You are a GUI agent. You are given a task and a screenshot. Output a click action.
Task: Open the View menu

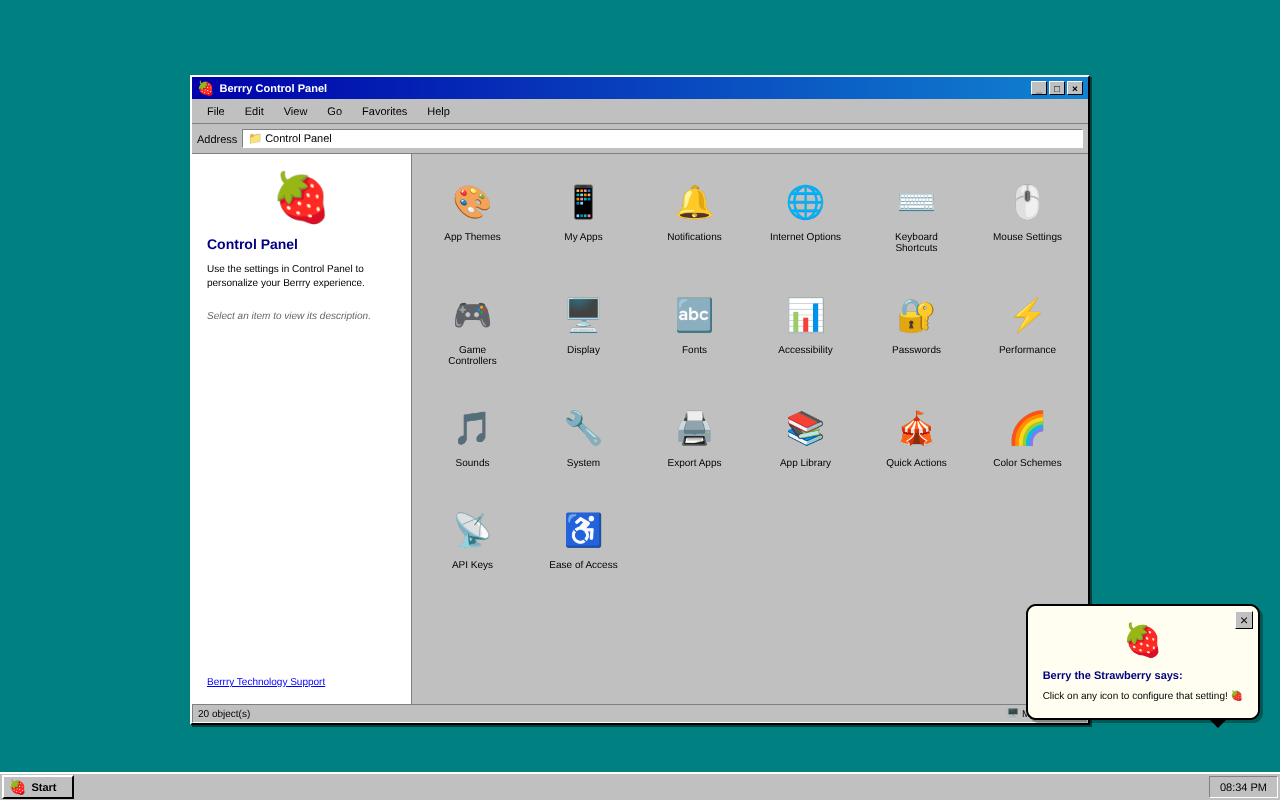[295, 111]
